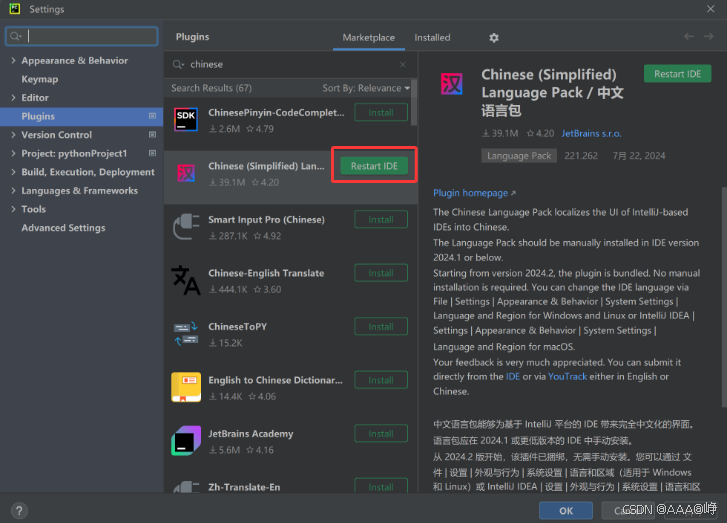Open help with the question mark button

click(19, 511)
